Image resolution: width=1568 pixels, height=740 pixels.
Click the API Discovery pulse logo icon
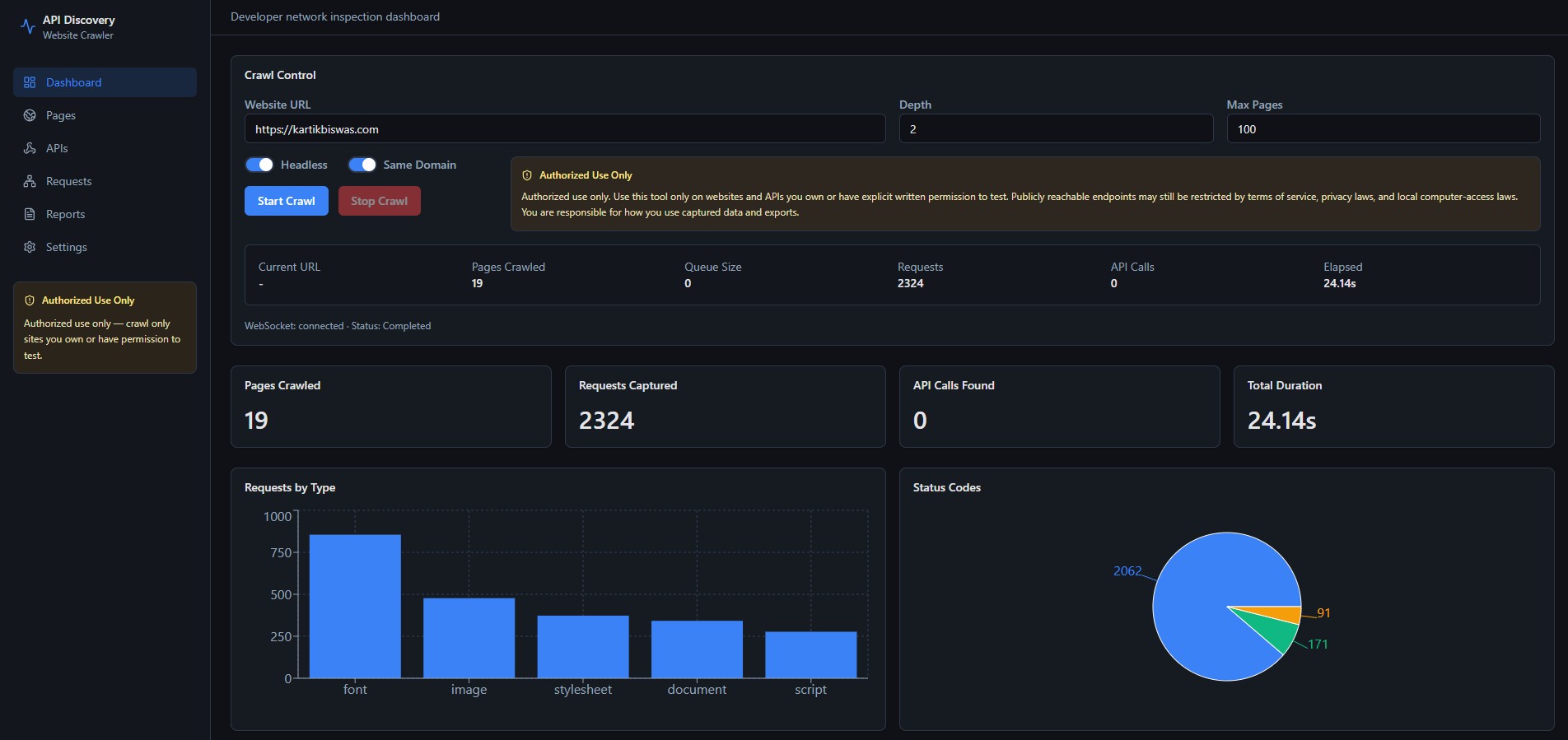pyautogui.click(x=28, y=27)
